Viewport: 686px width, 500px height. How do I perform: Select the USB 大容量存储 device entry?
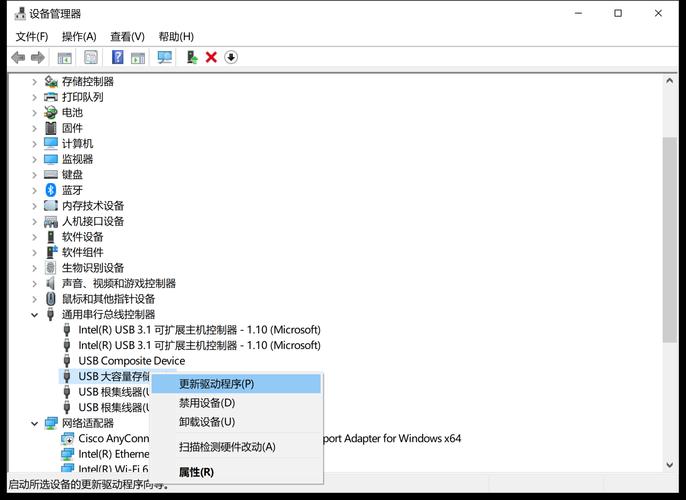click(114, 376)
